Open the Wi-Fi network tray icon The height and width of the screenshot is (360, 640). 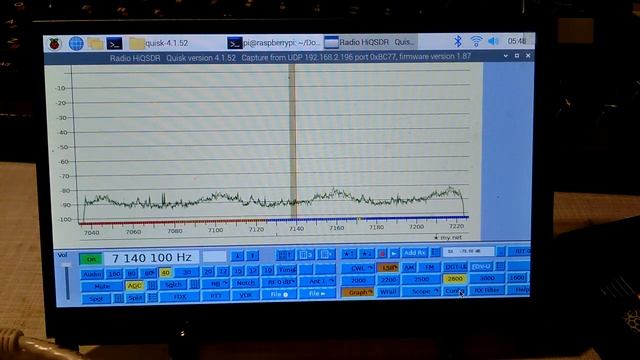coord(476,41)
